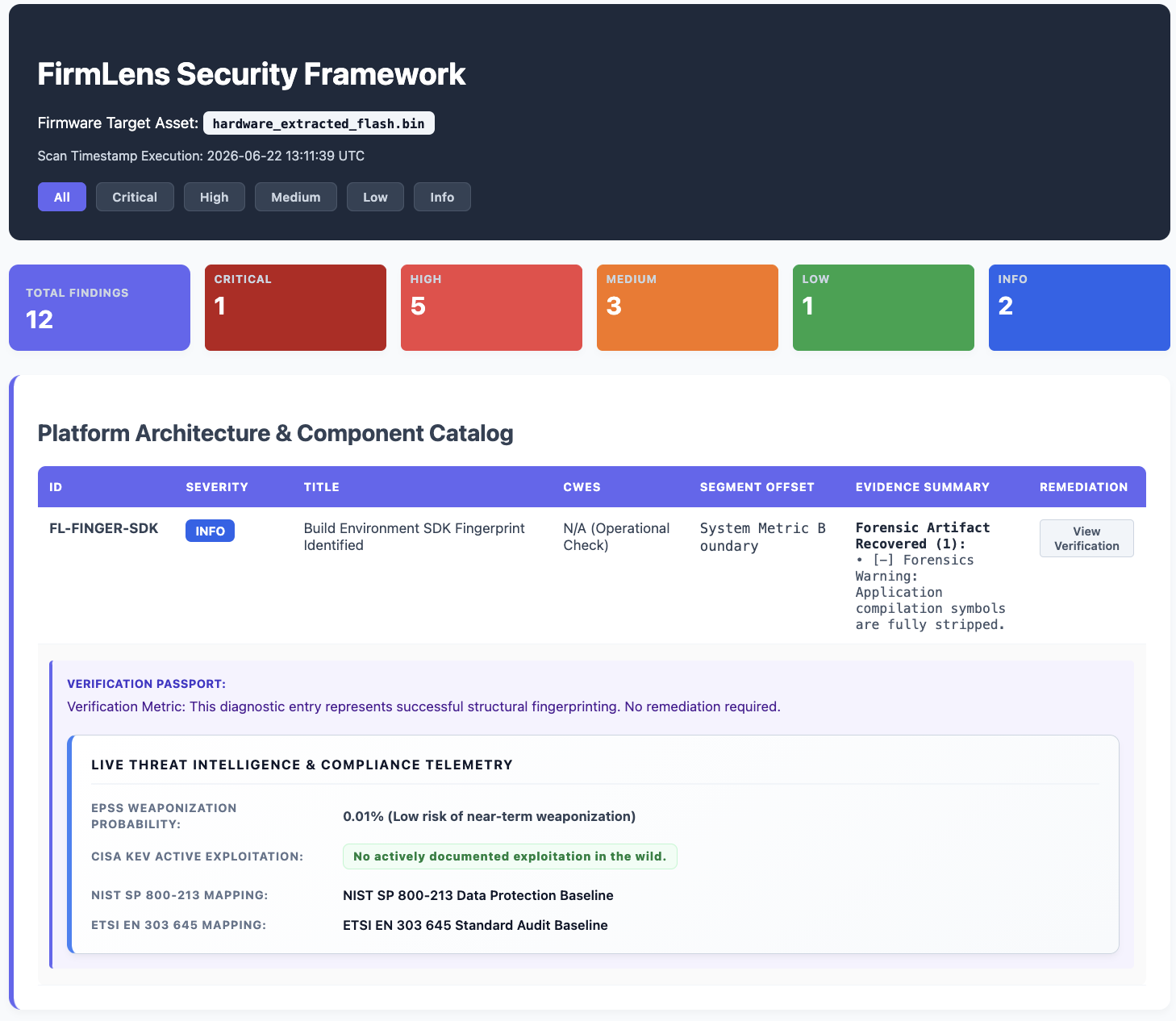Click the NIST SP 800-213 Data Protection Baseline value

click(x=478, y=895)
